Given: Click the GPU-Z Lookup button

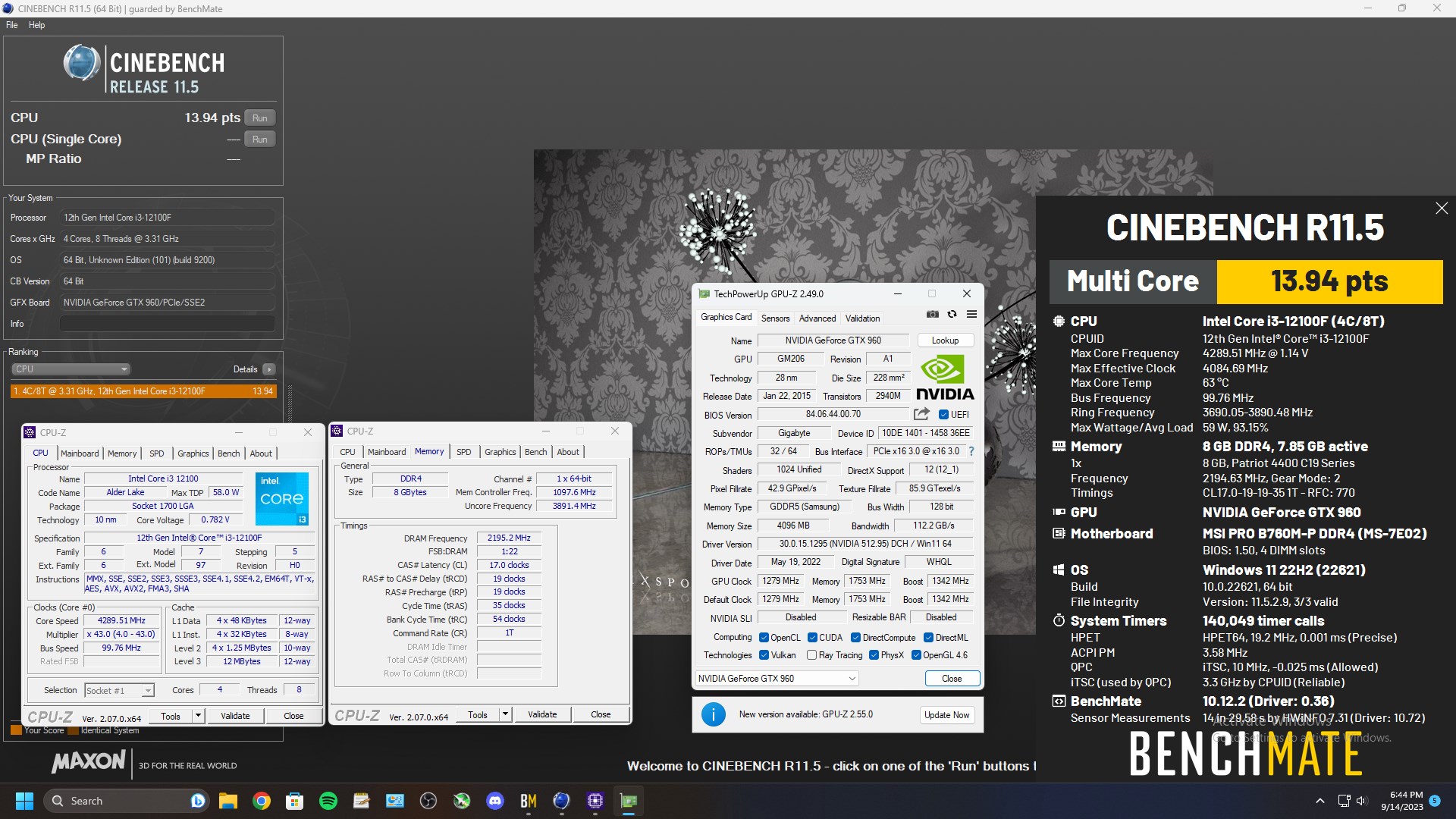Looking at the screenshot, I should (x=945, y=340).
